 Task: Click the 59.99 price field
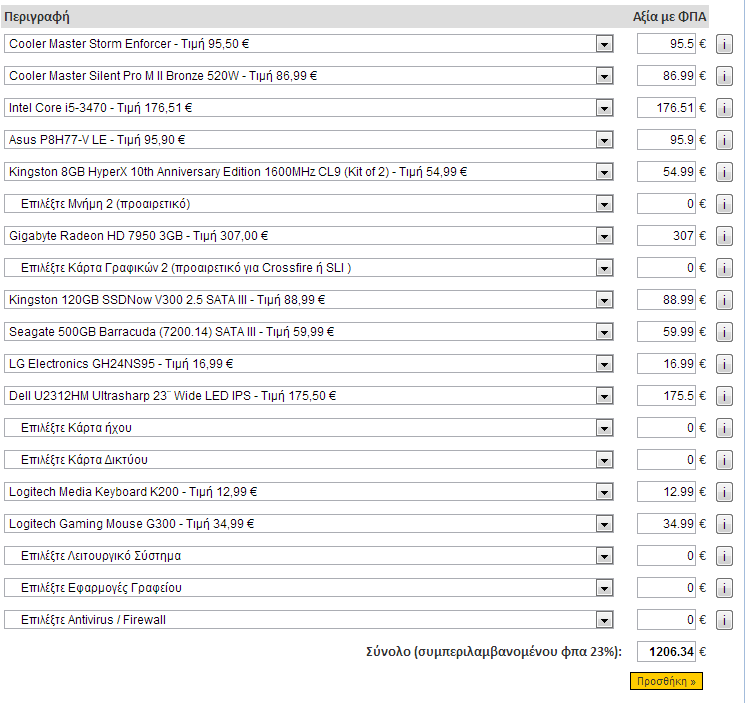pos(666,332)
